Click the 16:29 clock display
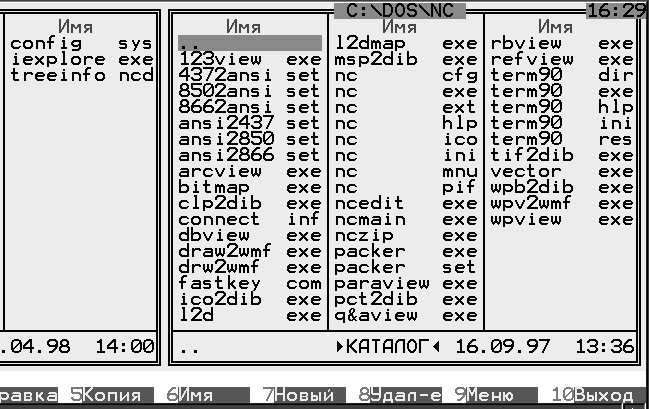Image resolution: width=649 pixels, height=409 pixels. [x=617, y=11]
